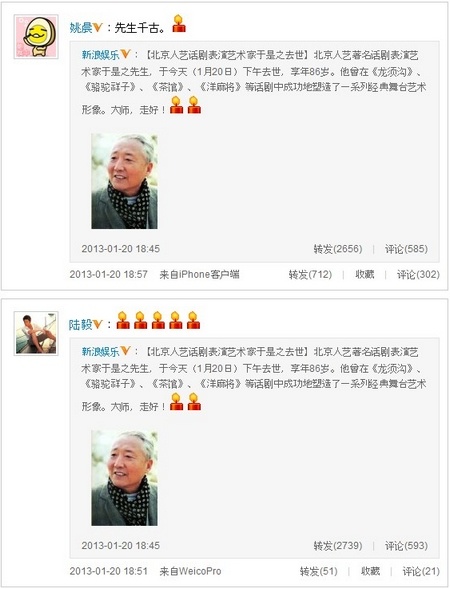Open 陆毅 username link

click(x=80, y=325)
